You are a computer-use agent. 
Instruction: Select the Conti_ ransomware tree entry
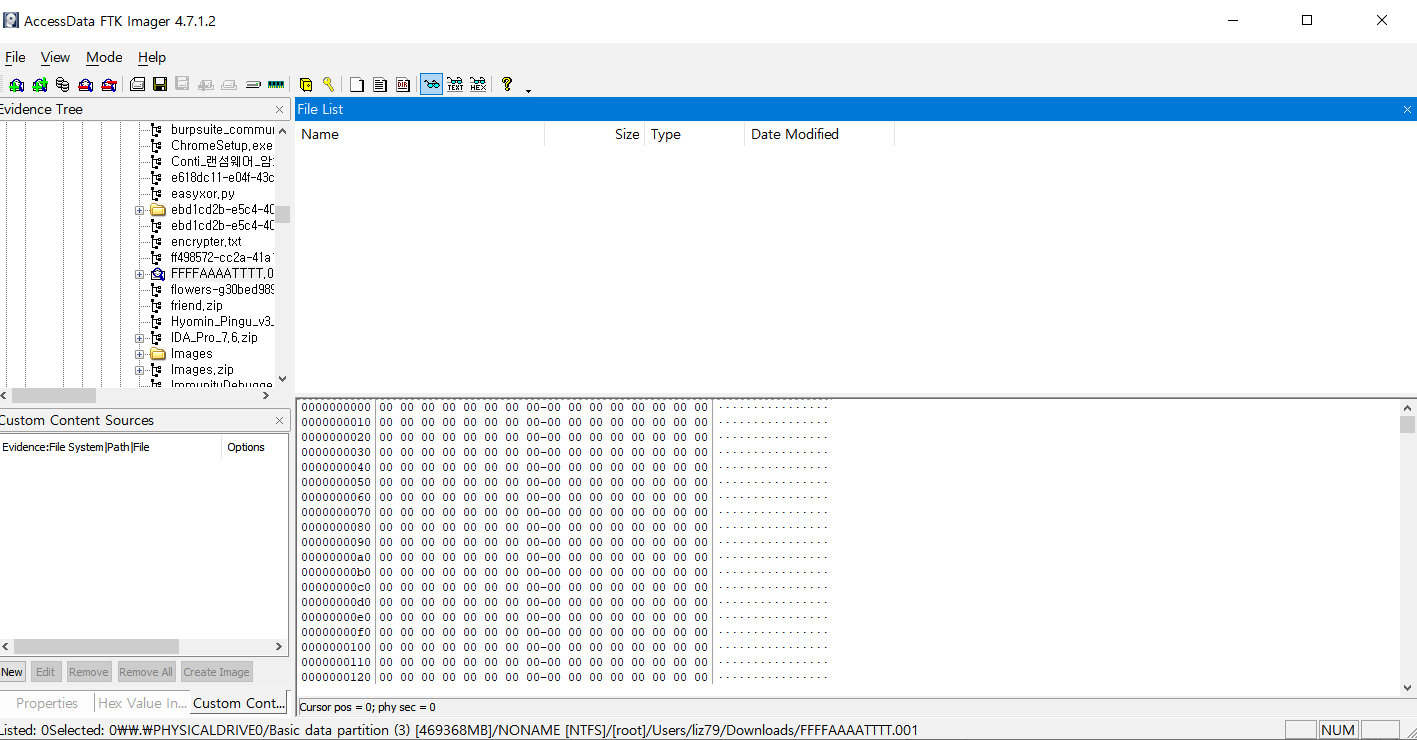pos(222,162)
